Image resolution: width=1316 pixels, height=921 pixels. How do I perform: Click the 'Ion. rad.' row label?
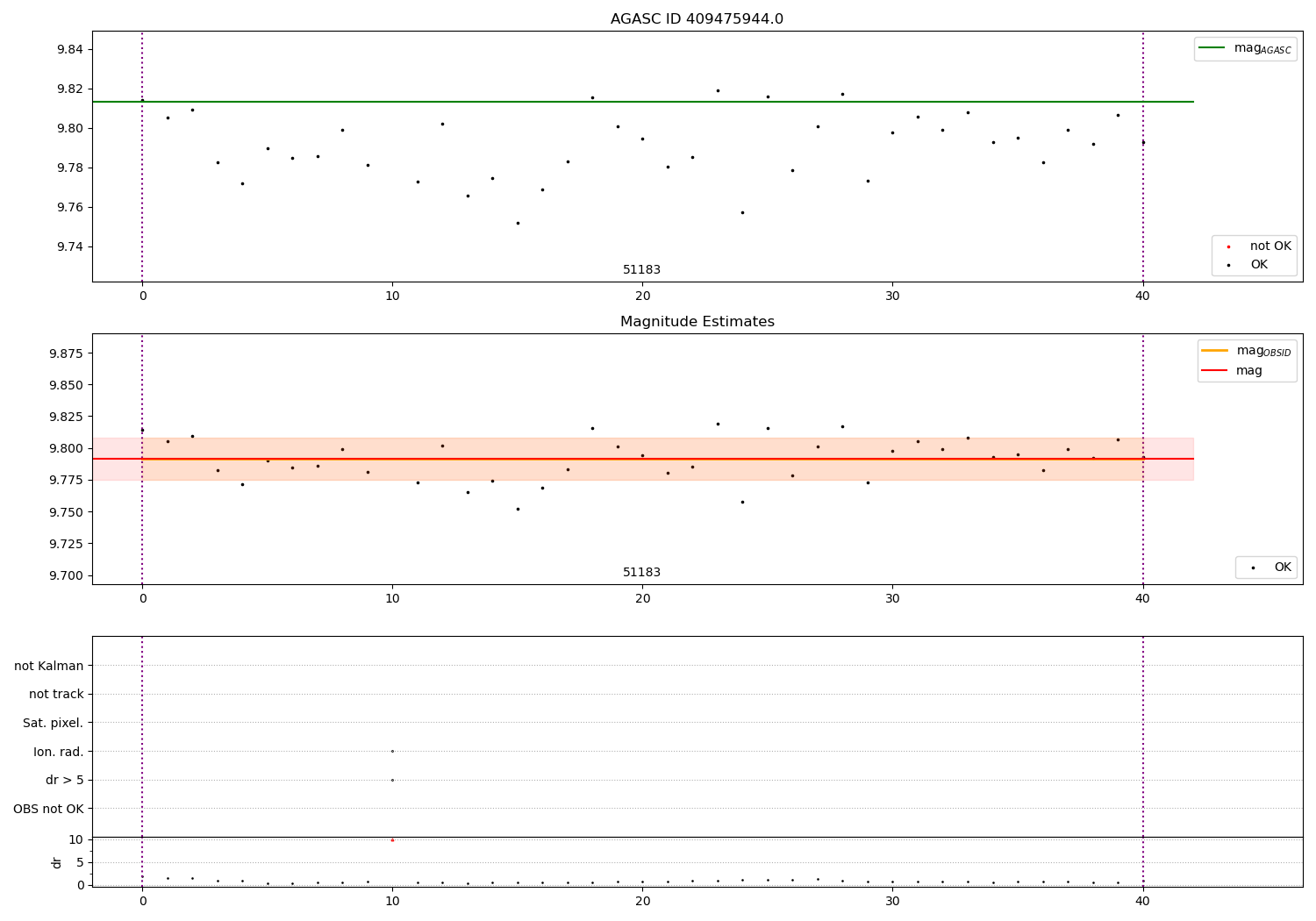point(59,753)
